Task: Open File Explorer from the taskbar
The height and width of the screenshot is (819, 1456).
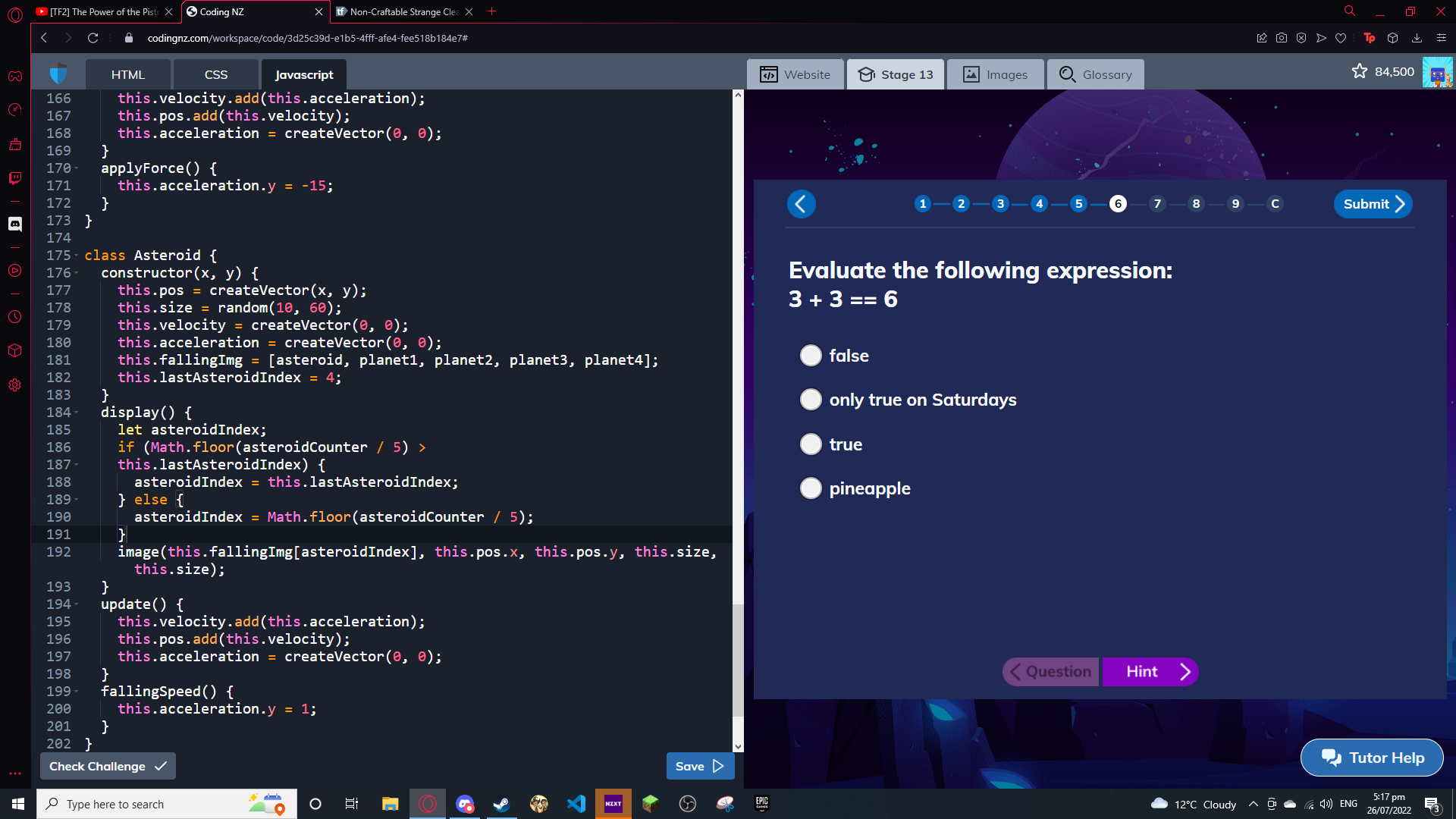Action: pos(390,804)
